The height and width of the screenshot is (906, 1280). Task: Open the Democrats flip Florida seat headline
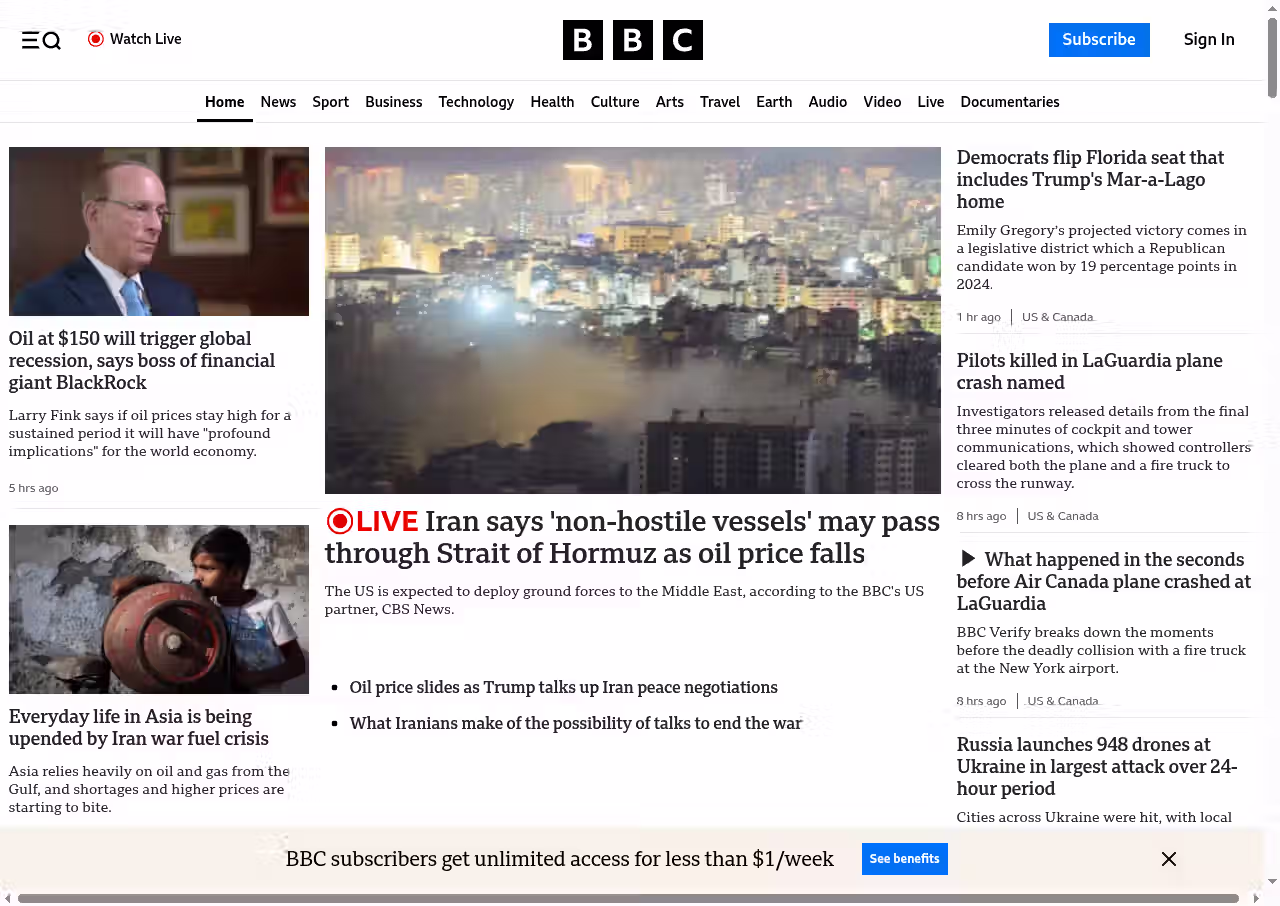(1090, 179)
